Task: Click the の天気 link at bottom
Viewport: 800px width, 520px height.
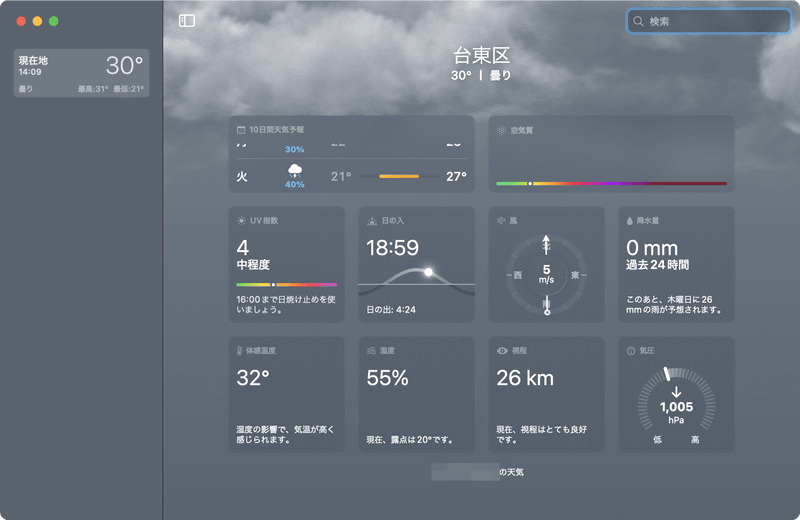Action: [x=511, y=472]
